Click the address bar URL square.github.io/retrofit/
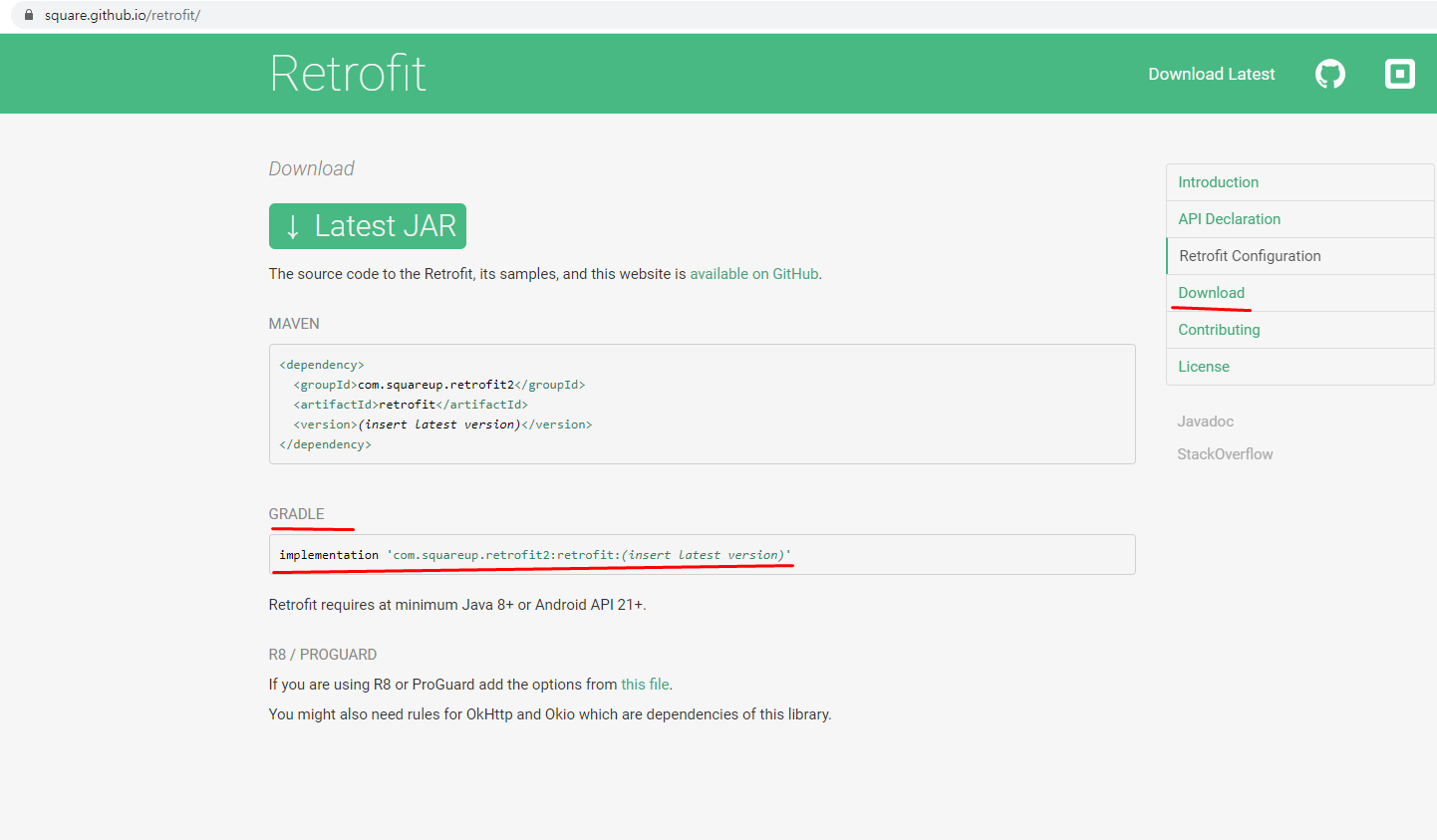Image resolution: width=1437 pixels, height=840 pixels. pyautogui.click(x=123, y=15)
